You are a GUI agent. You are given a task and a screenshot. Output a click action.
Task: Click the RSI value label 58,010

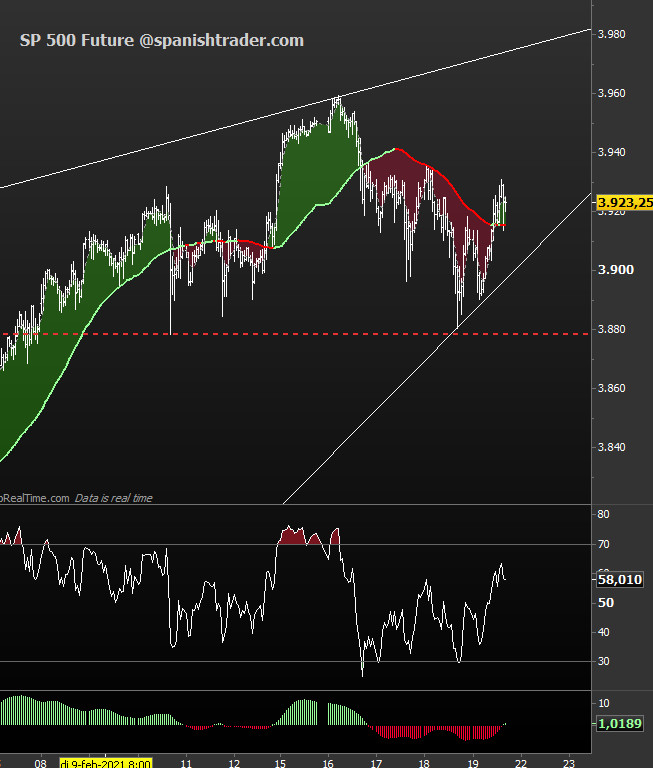pyautogui.click(x=620, y=580)
